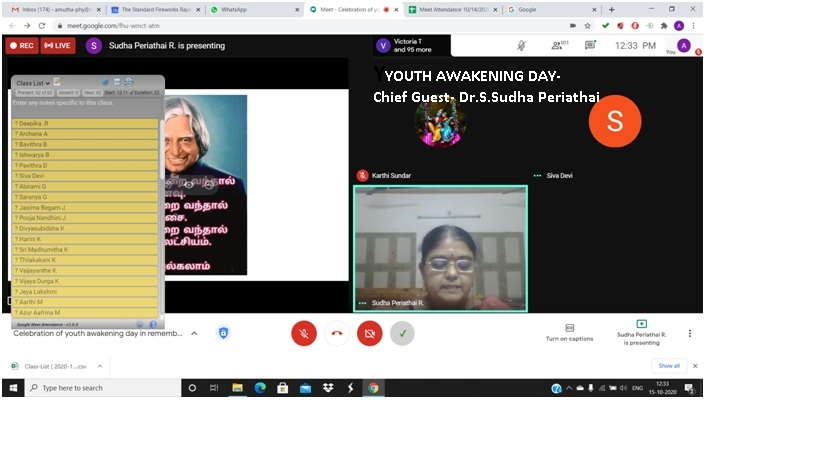The height and width of the screenshot is (460, 819).
Task: Switch to Google tab
Action: click(x=551, y=9)
